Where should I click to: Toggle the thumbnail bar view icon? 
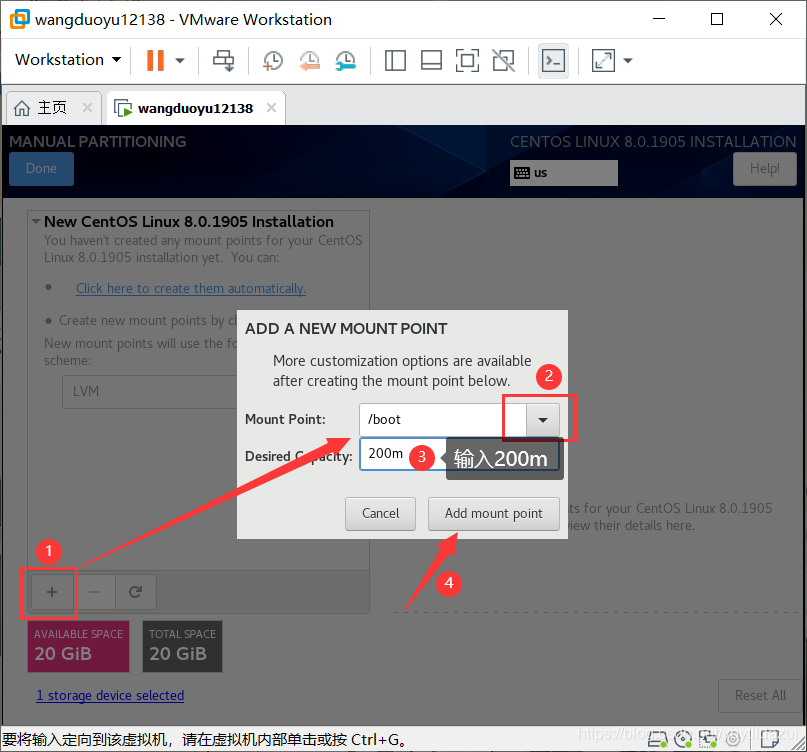point(431,60)
